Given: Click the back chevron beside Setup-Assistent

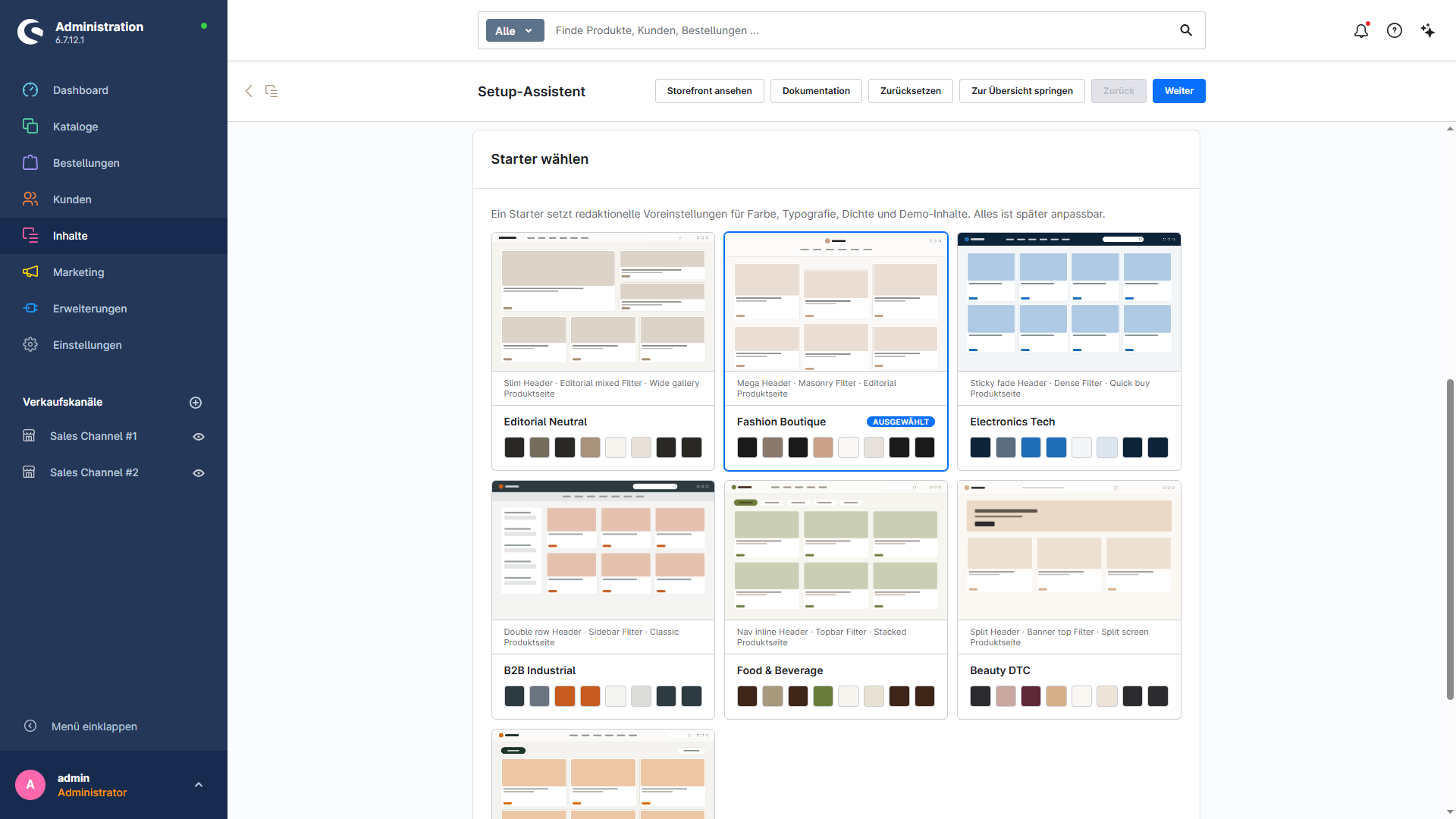Looking at the screenshot, I should point(249,91).
